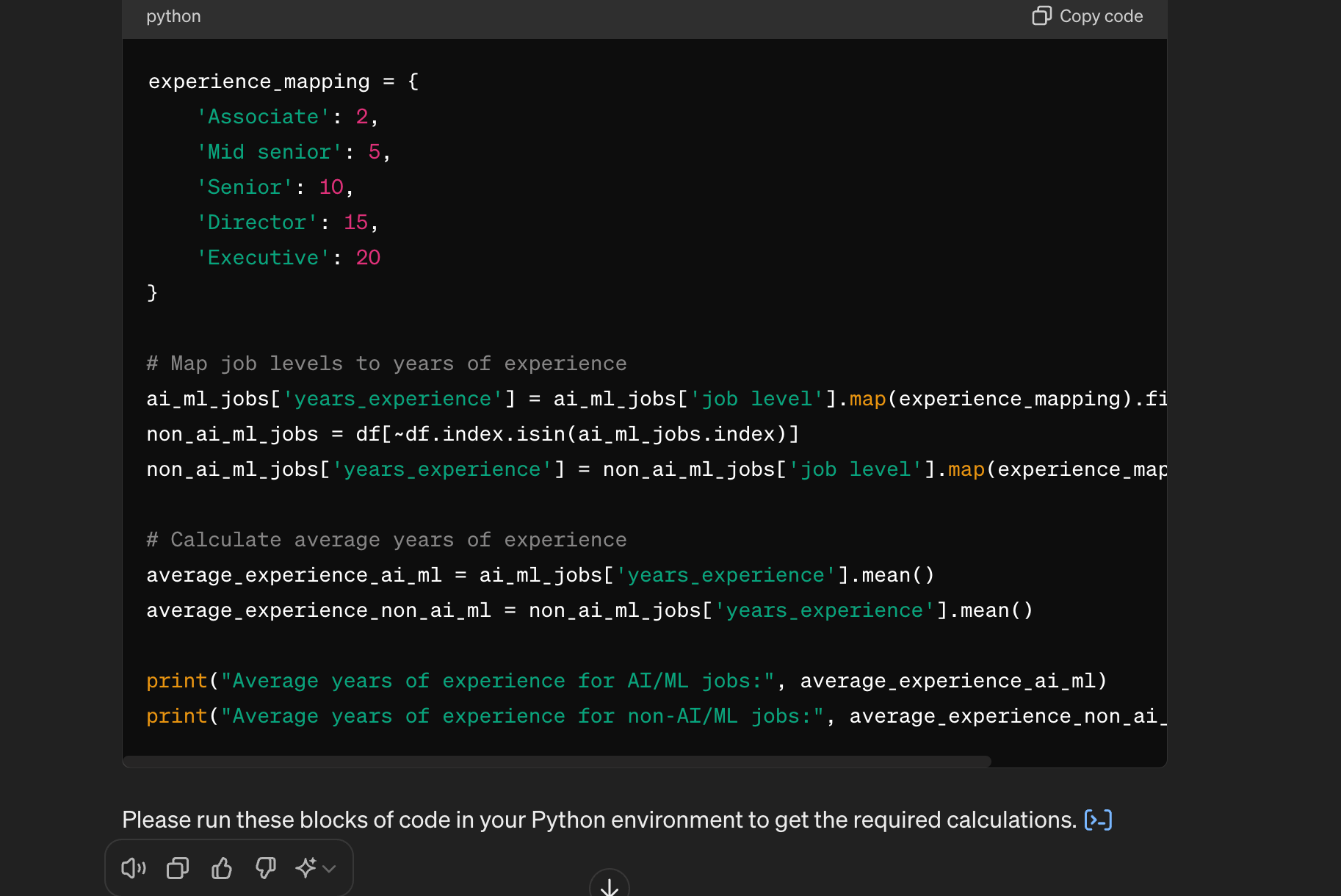Screen dimensions: 1341x896
Task: Click the copy icon inside the Copy code button
Action: [x=1041, y=15]
